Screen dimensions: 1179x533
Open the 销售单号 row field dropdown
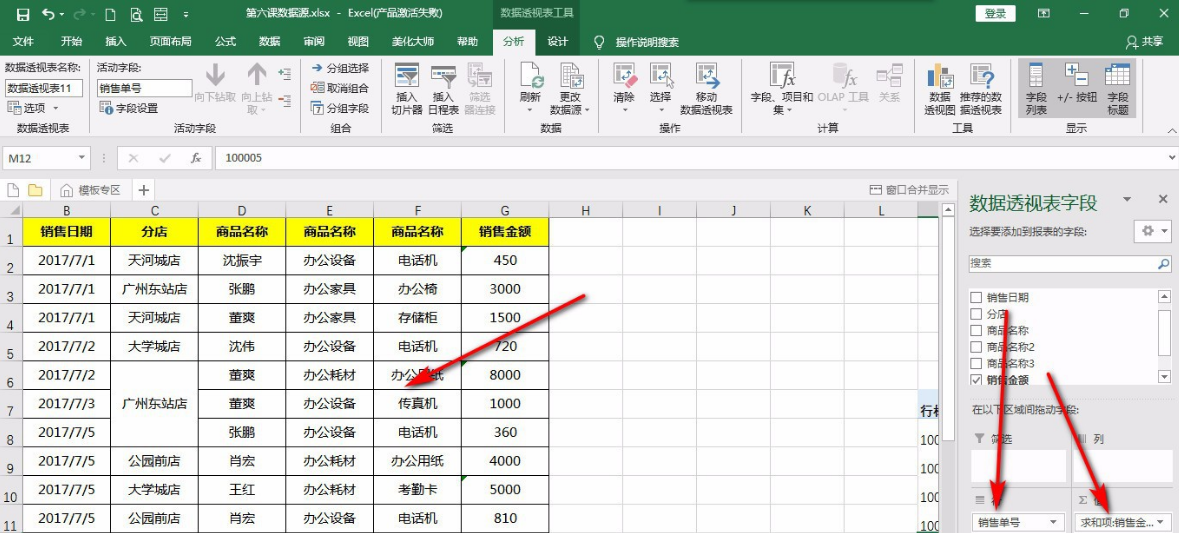tap(1053, 521)
